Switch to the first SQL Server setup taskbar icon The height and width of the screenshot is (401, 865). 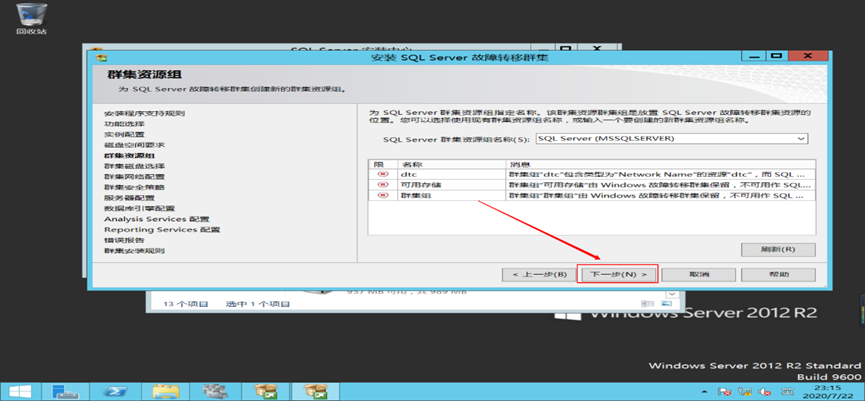pos(265,391)
